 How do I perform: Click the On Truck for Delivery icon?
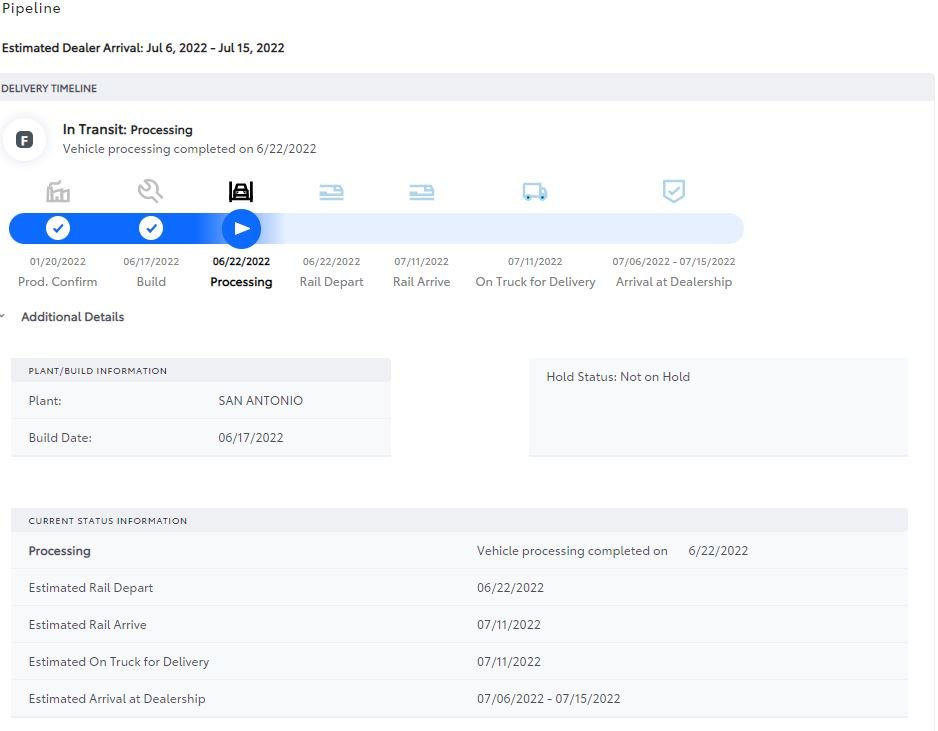tap(535, 192)
